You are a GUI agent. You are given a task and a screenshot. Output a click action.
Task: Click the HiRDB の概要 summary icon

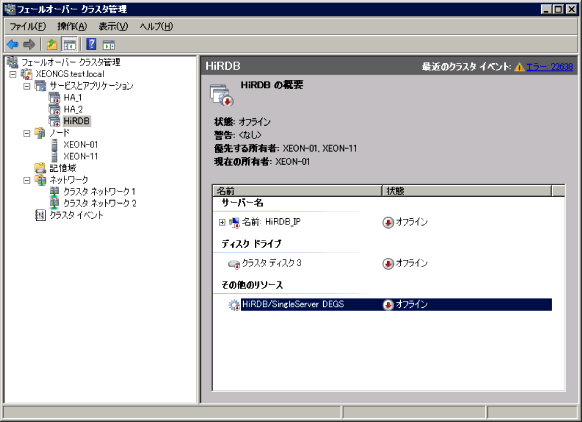pos(222,95)
